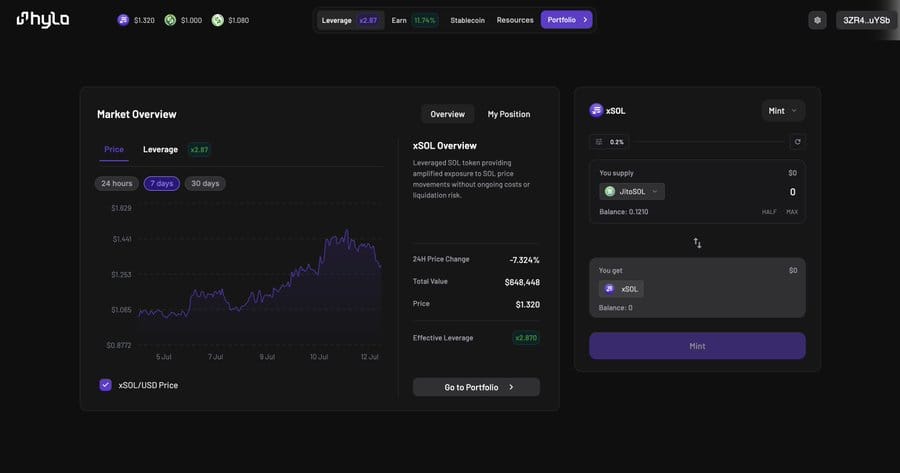Click the Portfolio button in the top nav
The image size is (900, 473).
(x=567, y=20)
